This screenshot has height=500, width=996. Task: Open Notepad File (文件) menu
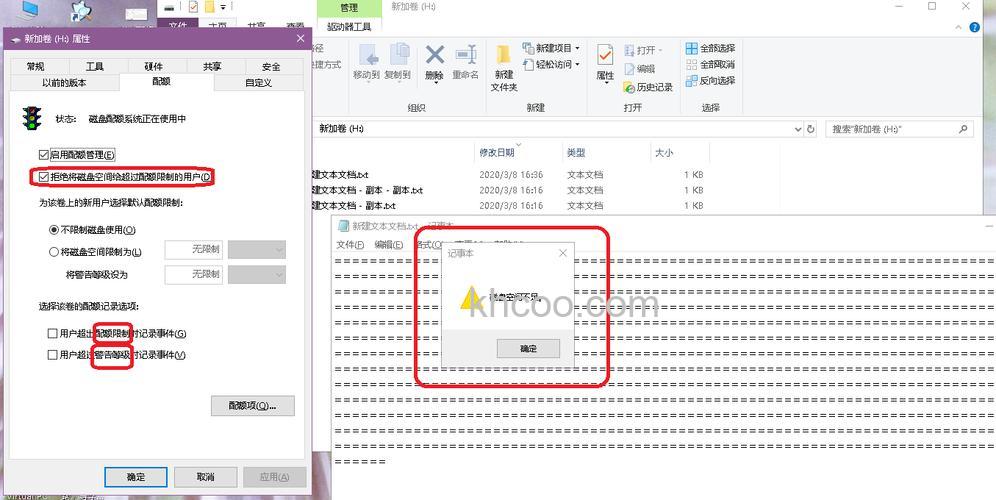point(350,245)
